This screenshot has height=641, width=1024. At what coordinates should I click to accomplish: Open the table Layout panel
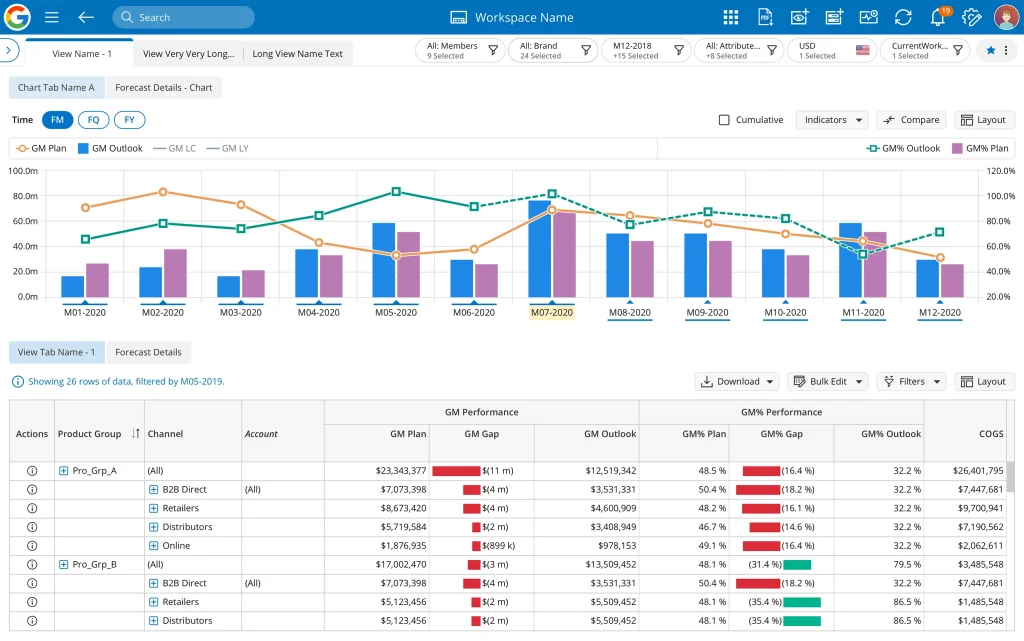click(984, 381)
